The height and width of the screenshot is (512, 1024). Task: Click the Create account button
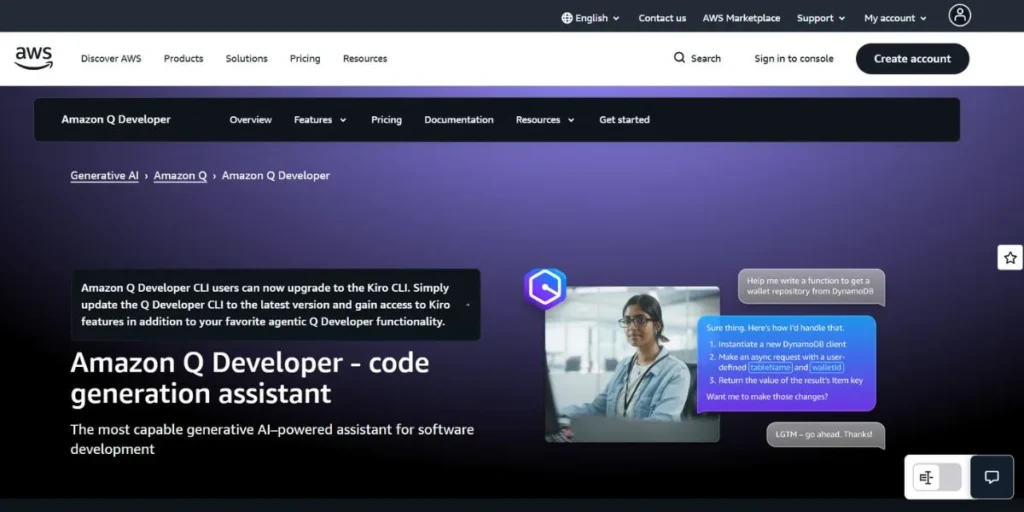[x=912, y=59]
